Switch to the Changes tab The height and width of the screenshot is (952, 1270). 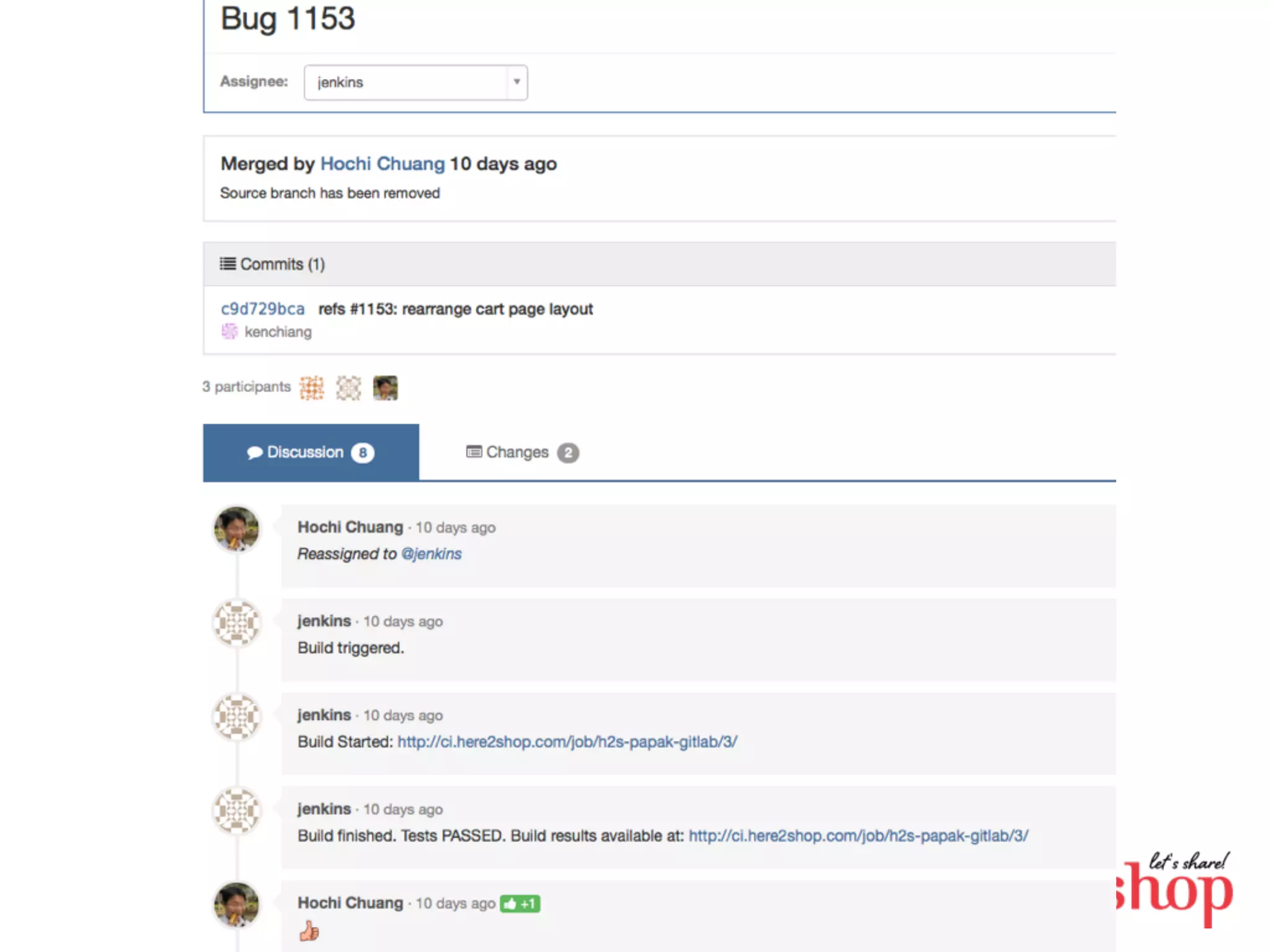(x=517, y=452)
